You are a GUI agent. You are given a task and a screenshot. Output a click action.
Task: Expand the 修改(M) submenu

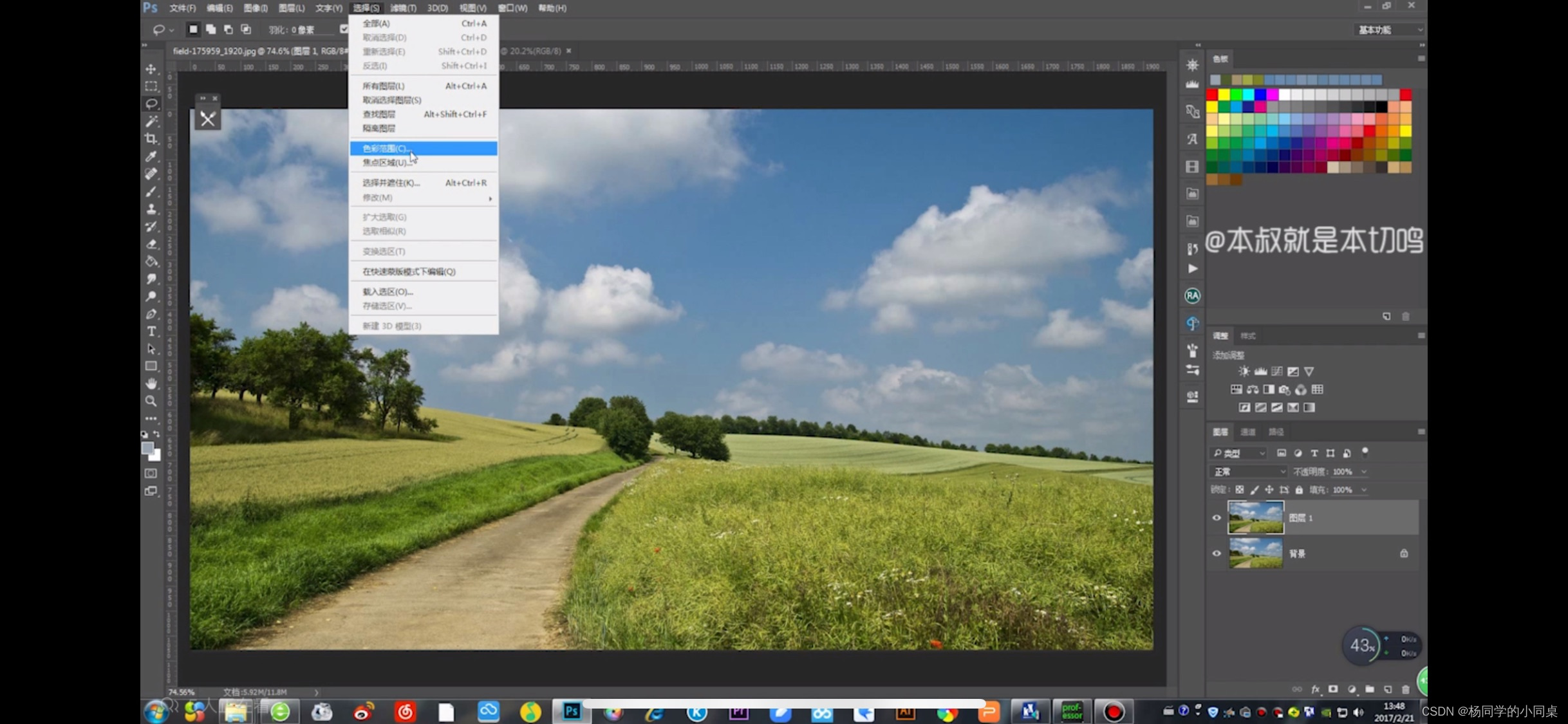[424, 198]
